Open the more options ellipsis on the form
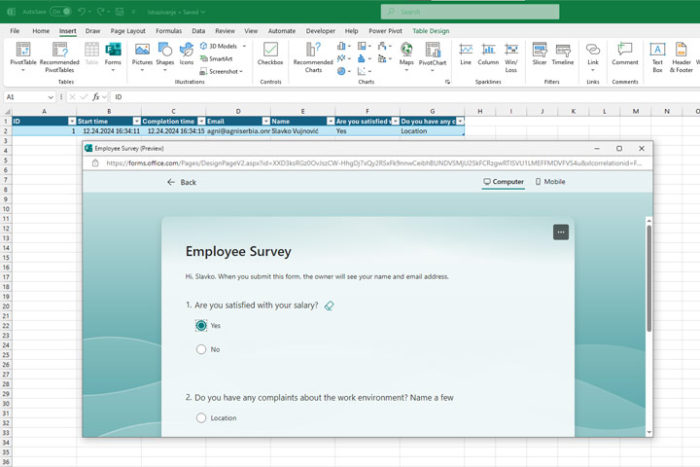Viewport: 700px width, 467px height. click(x=561, y=232)
